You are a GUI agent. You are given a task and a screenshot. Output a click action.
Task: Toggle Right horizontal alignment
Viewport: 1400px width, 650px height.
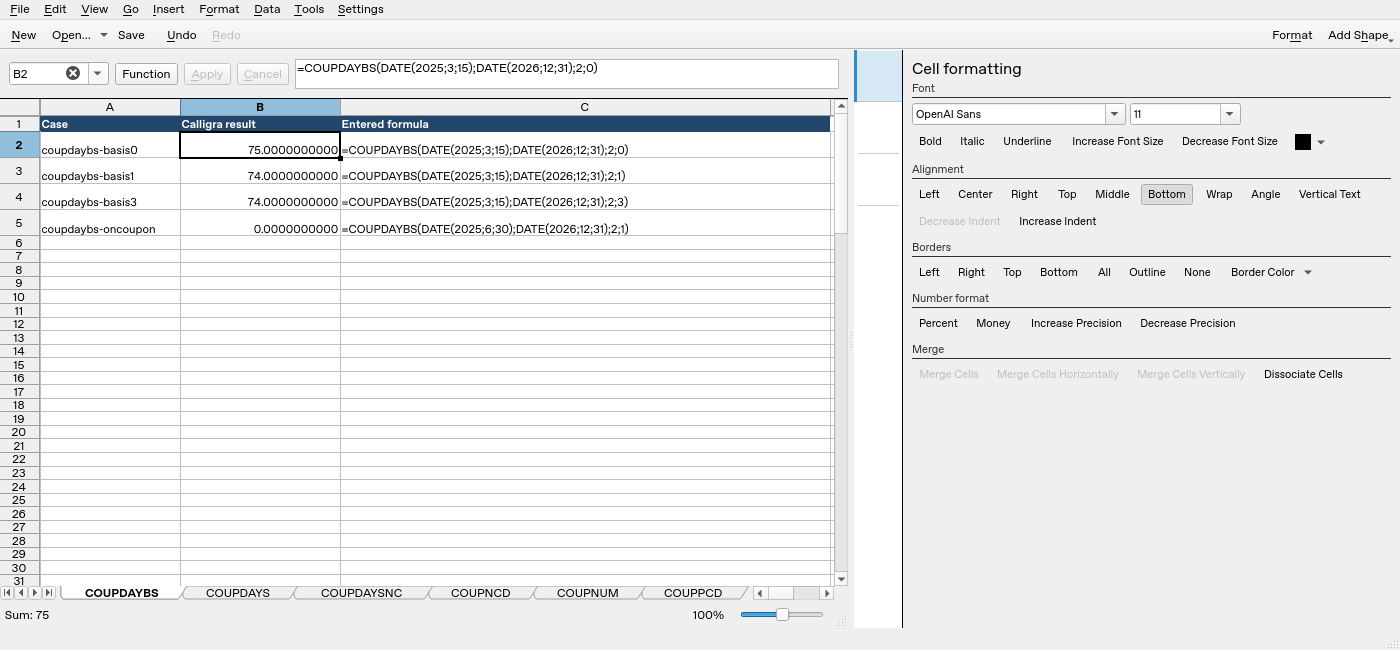click(x=1024, y=194)
